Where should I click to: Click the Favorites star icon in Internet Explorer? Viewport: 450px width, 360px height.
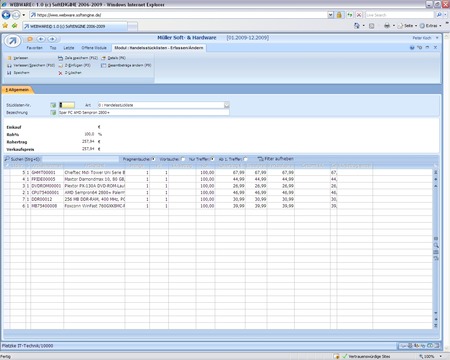(5, 26)
